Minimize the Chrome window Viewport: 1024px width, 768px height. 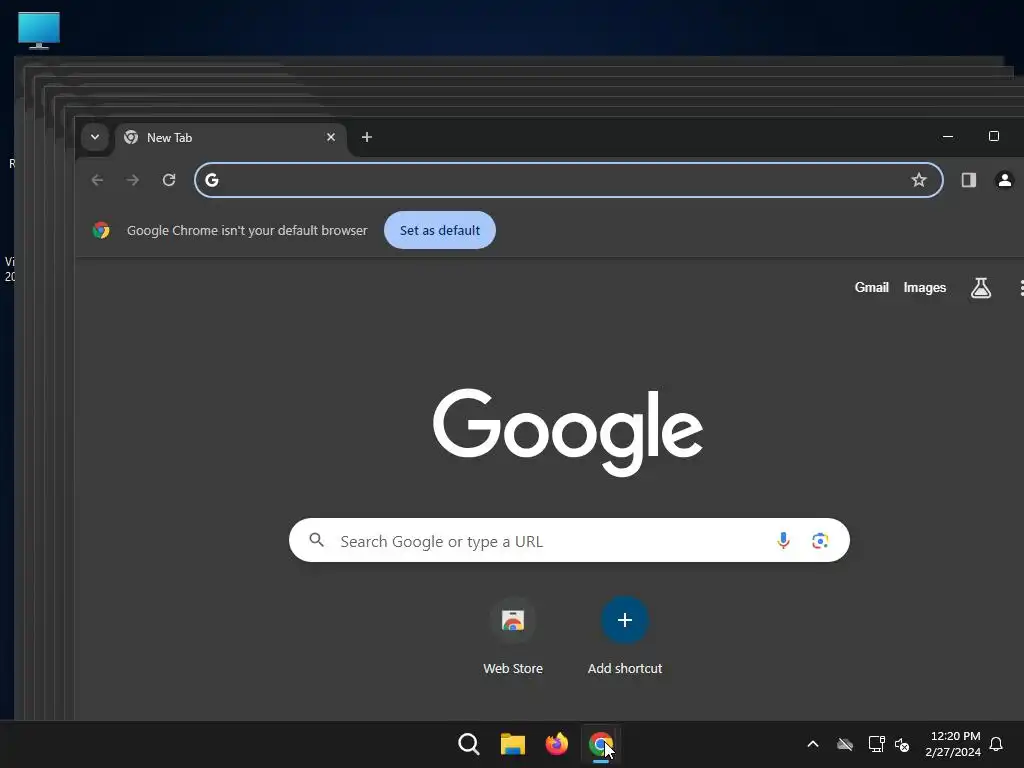coord(948,136)
